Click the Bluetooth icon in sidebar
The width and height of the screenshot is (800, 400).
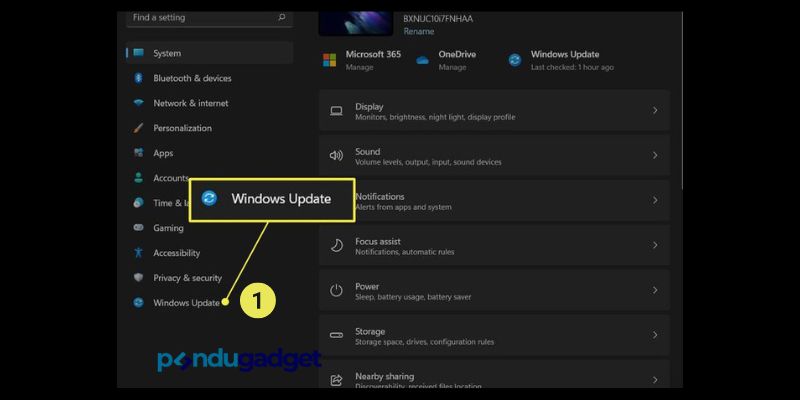[x=138, y=78]
